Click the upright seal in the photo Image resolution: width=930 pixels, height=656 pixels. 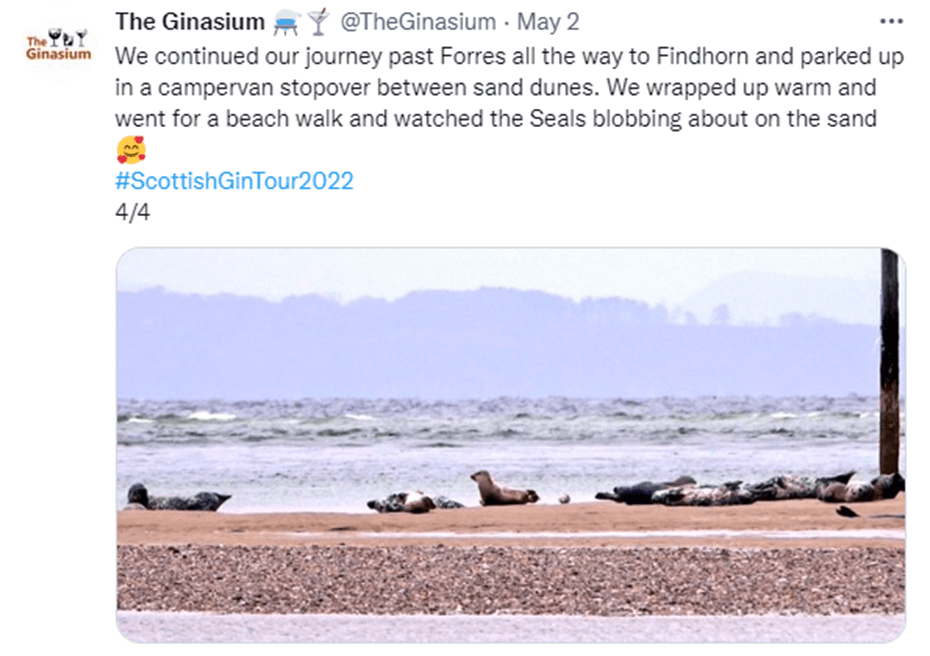click(x=502, y=489)
